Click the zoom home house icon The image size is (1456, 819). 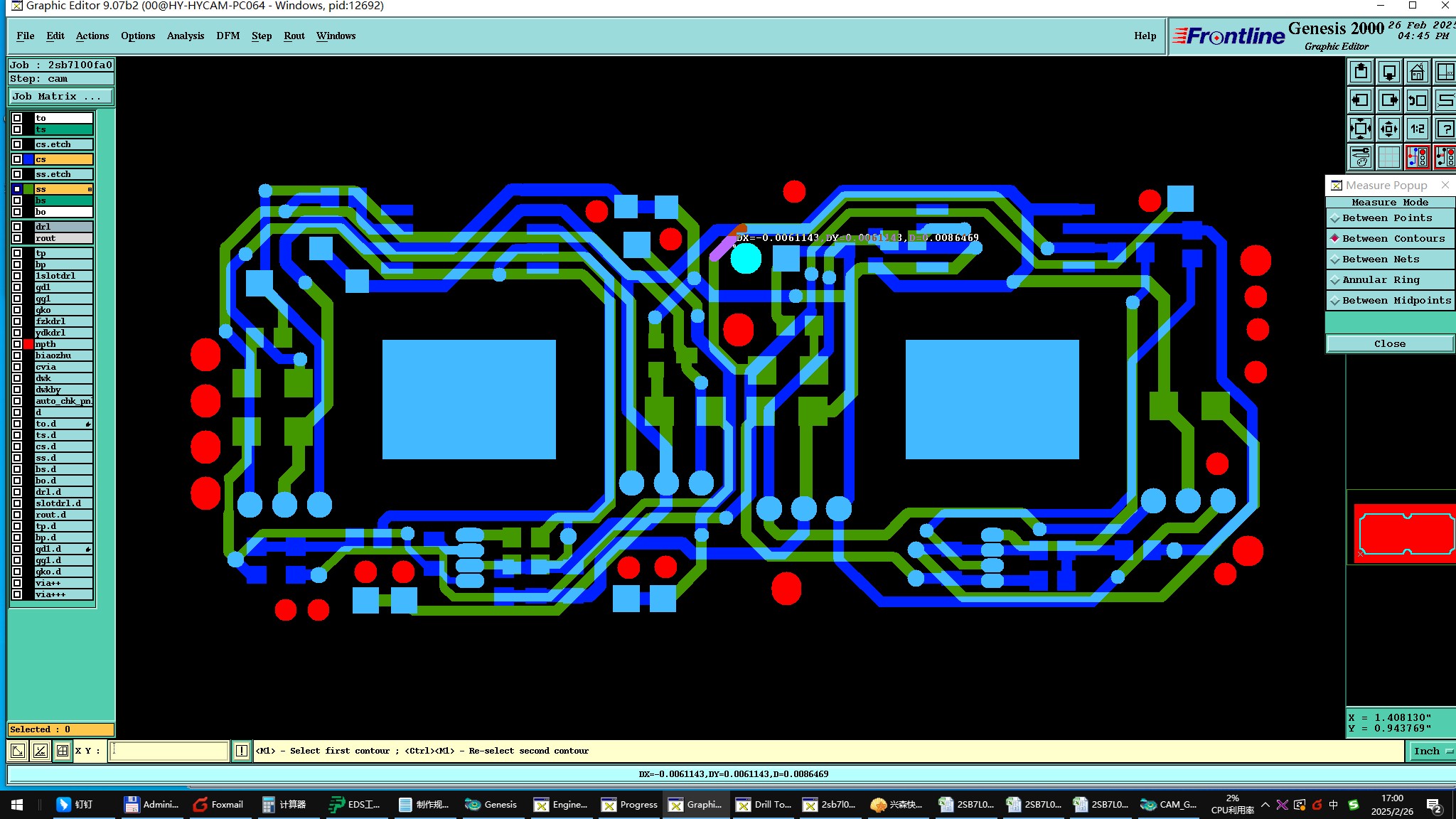point(1417,73)
